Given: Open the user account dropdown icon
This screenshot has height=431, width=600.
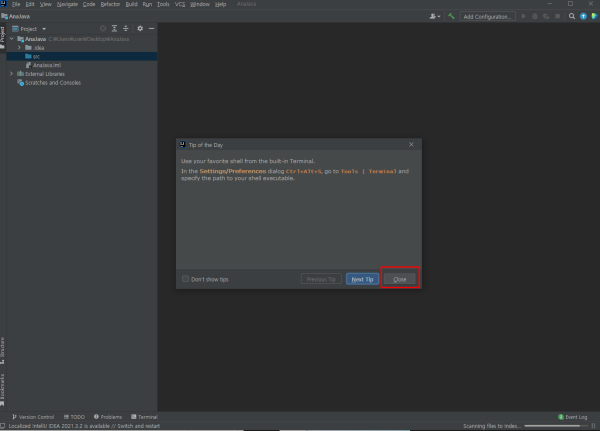Looking at the screenshot, I should tap(435, 16).
